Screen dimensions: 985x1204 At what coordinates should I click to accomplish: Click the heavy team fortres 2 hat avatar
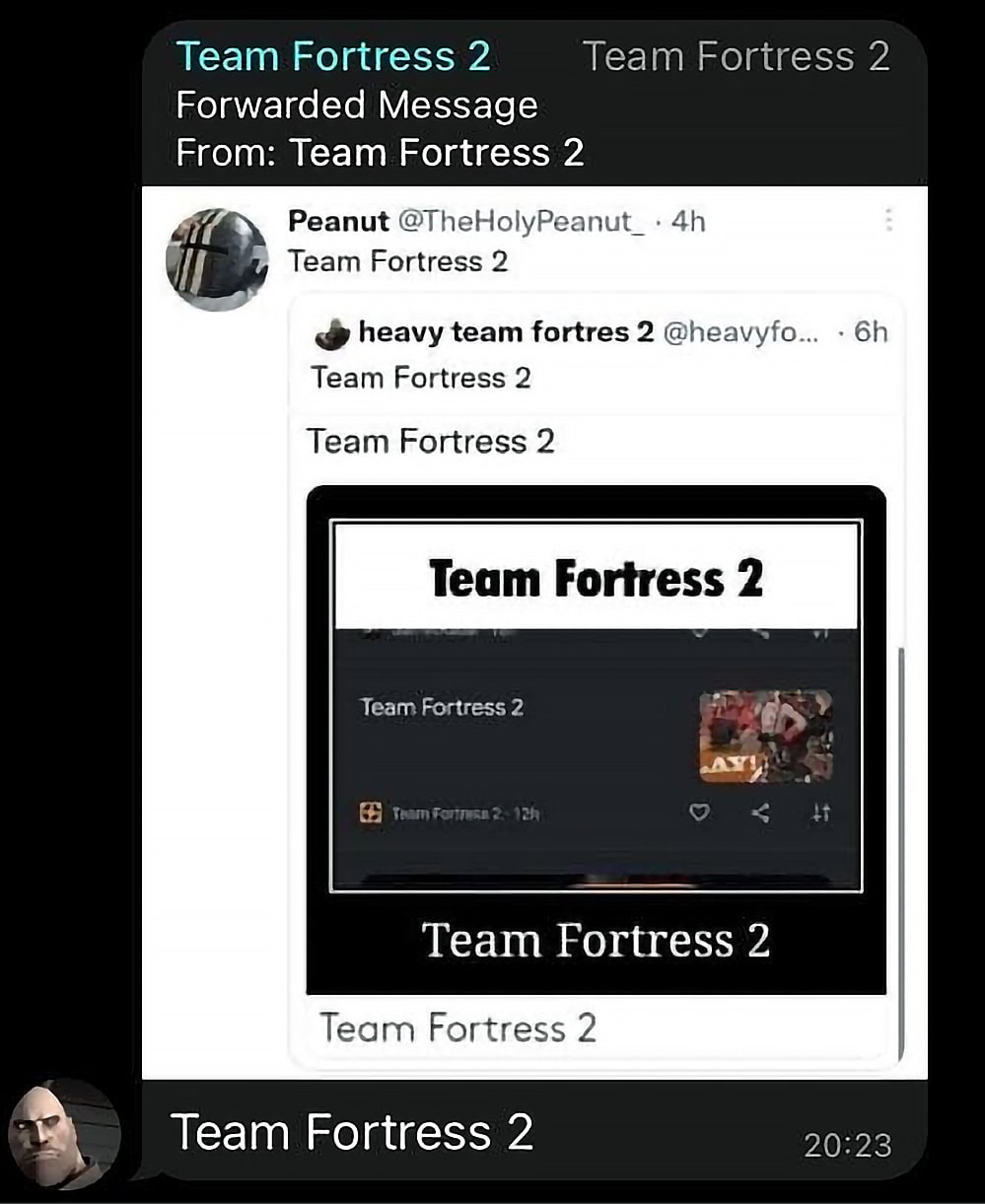(332, 335)
